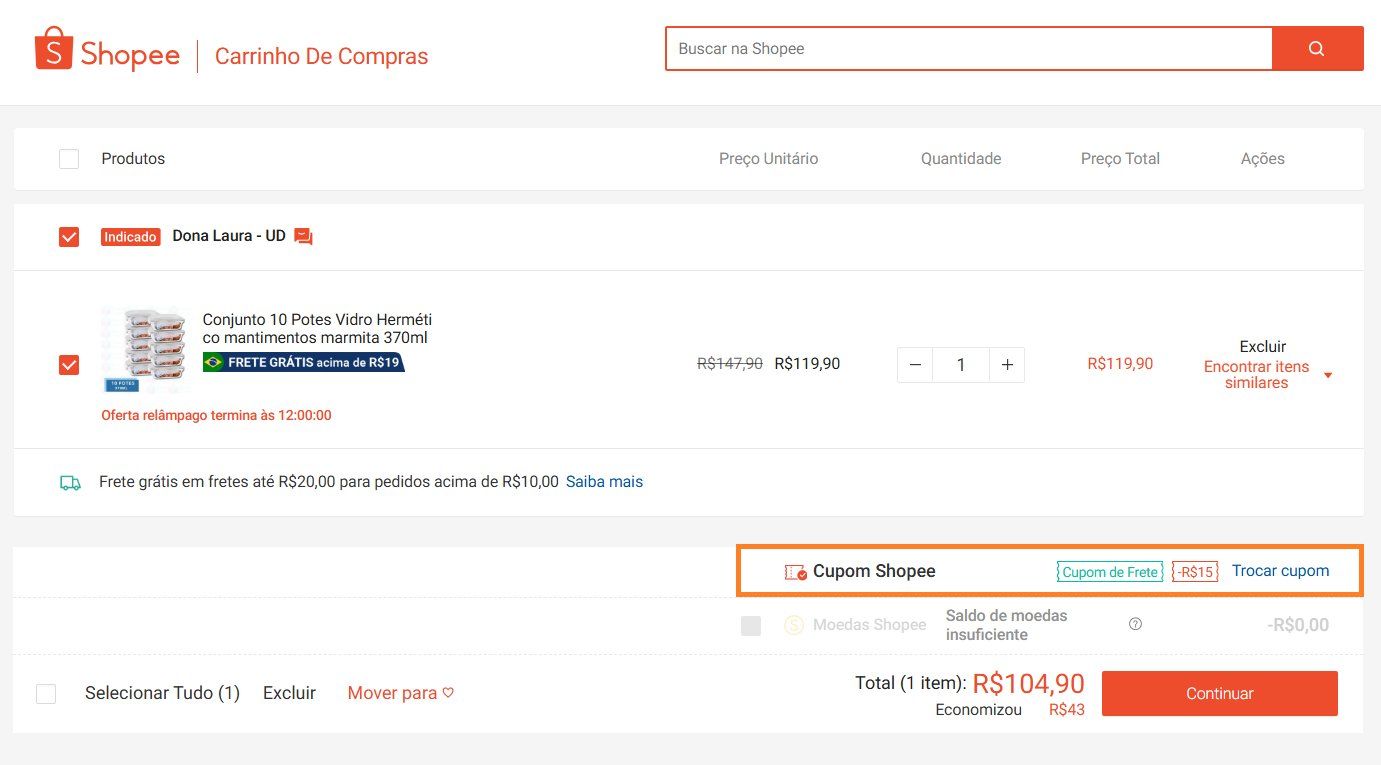Image resolution: width=1381 pixels, height=765 pixels.
Task: Click Encontrar itens similares link
Action: (x=1256, y=375)
